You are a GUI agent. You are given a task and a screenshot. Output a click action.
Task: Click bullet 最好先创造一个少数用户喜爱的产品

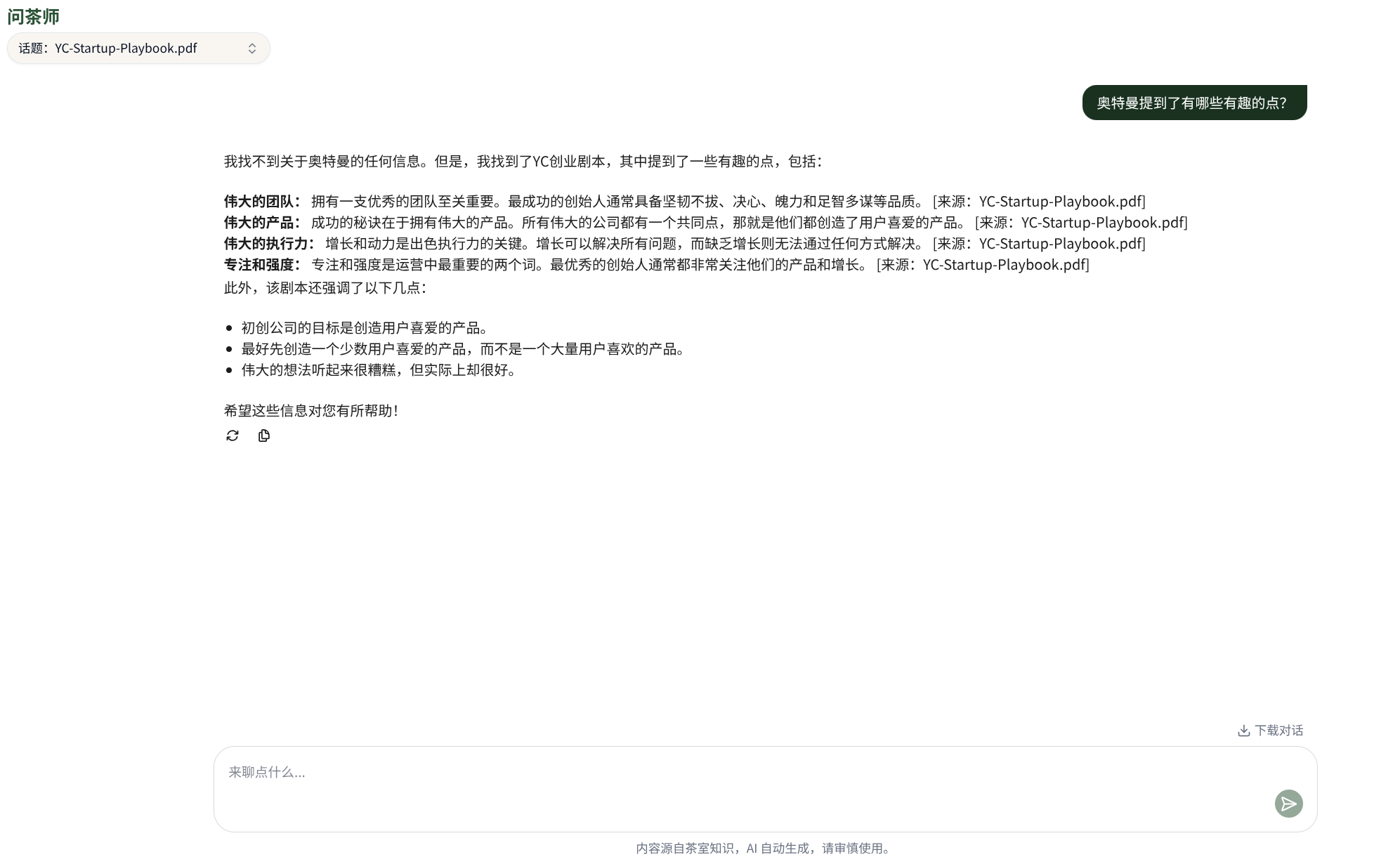click(x=464, y=349)
